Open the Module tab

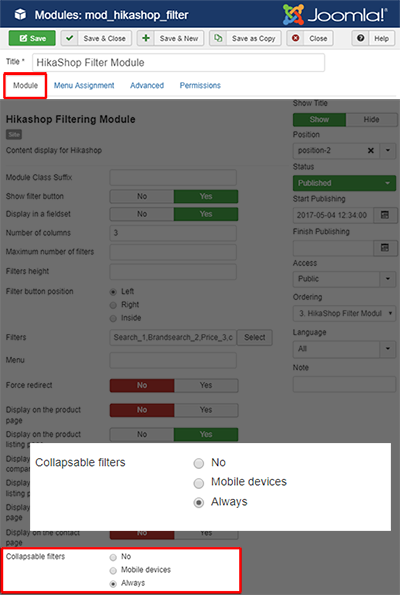coord(25,85)
